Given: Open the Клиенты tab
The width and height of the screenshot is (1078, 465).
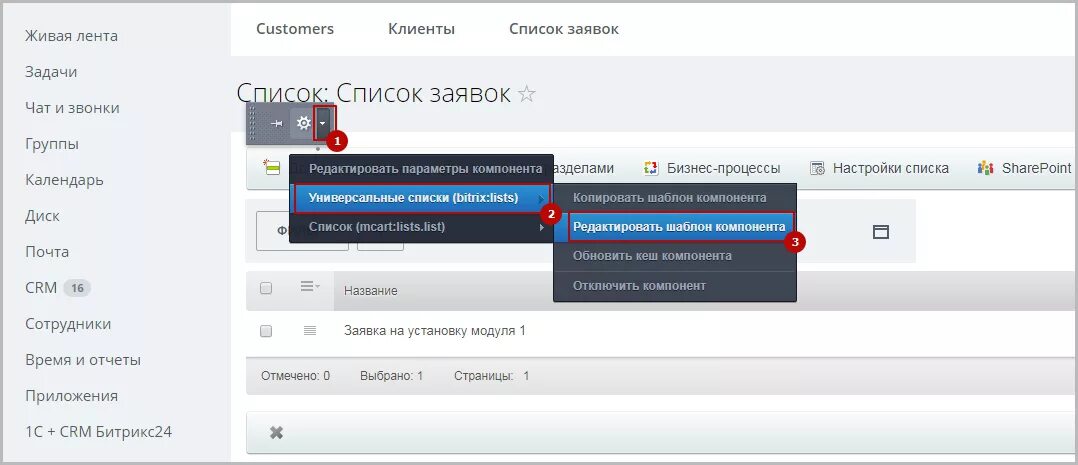Looking at the screenshot, I should click(x=421, y=29).
